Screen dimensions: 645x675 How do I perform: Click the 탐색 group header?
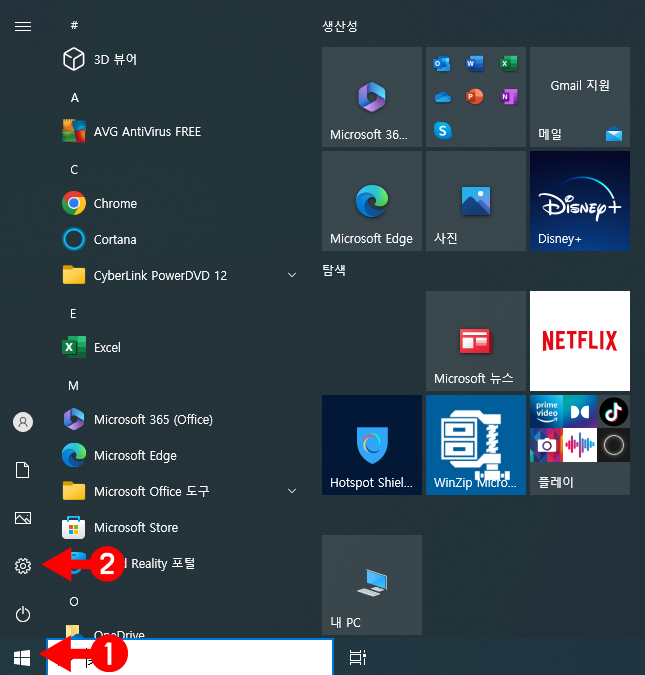click(334, 270)
